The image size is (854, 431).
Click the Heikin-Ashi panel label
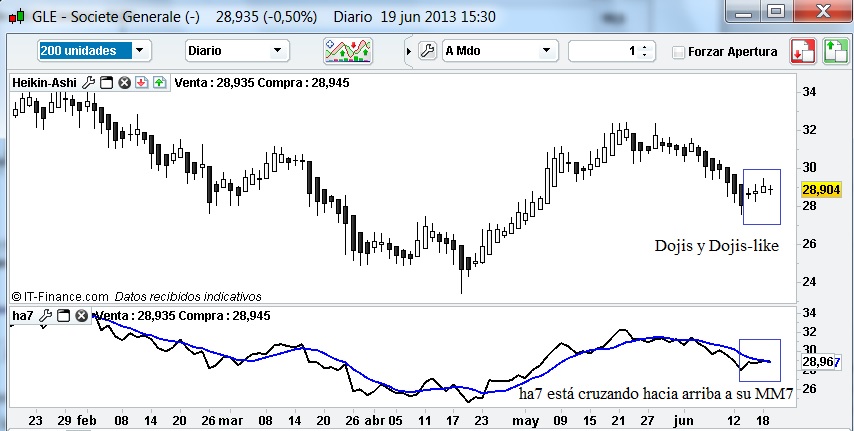pyautogui.click(x=45, y=83)
